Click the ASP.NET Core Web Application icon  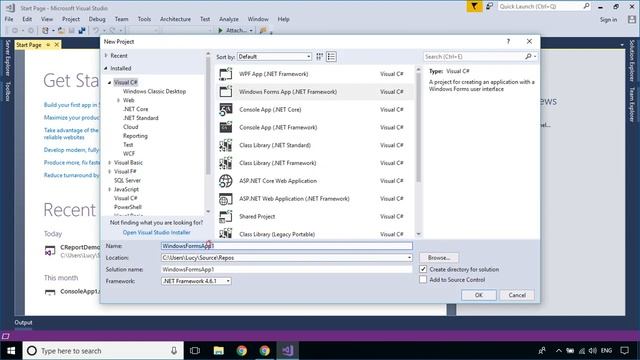tap(226, 180)
